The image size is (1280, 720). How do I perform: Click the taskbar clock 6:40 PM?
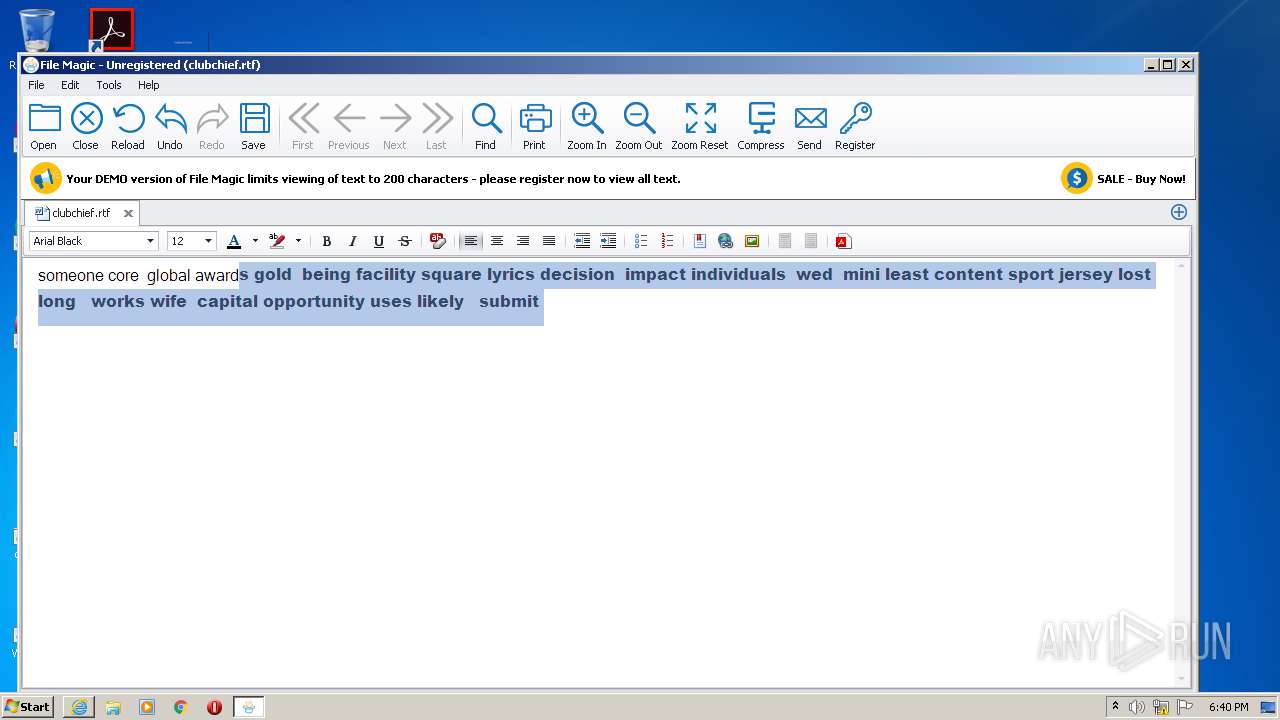pyautogui.click(x=1228, y=707)
